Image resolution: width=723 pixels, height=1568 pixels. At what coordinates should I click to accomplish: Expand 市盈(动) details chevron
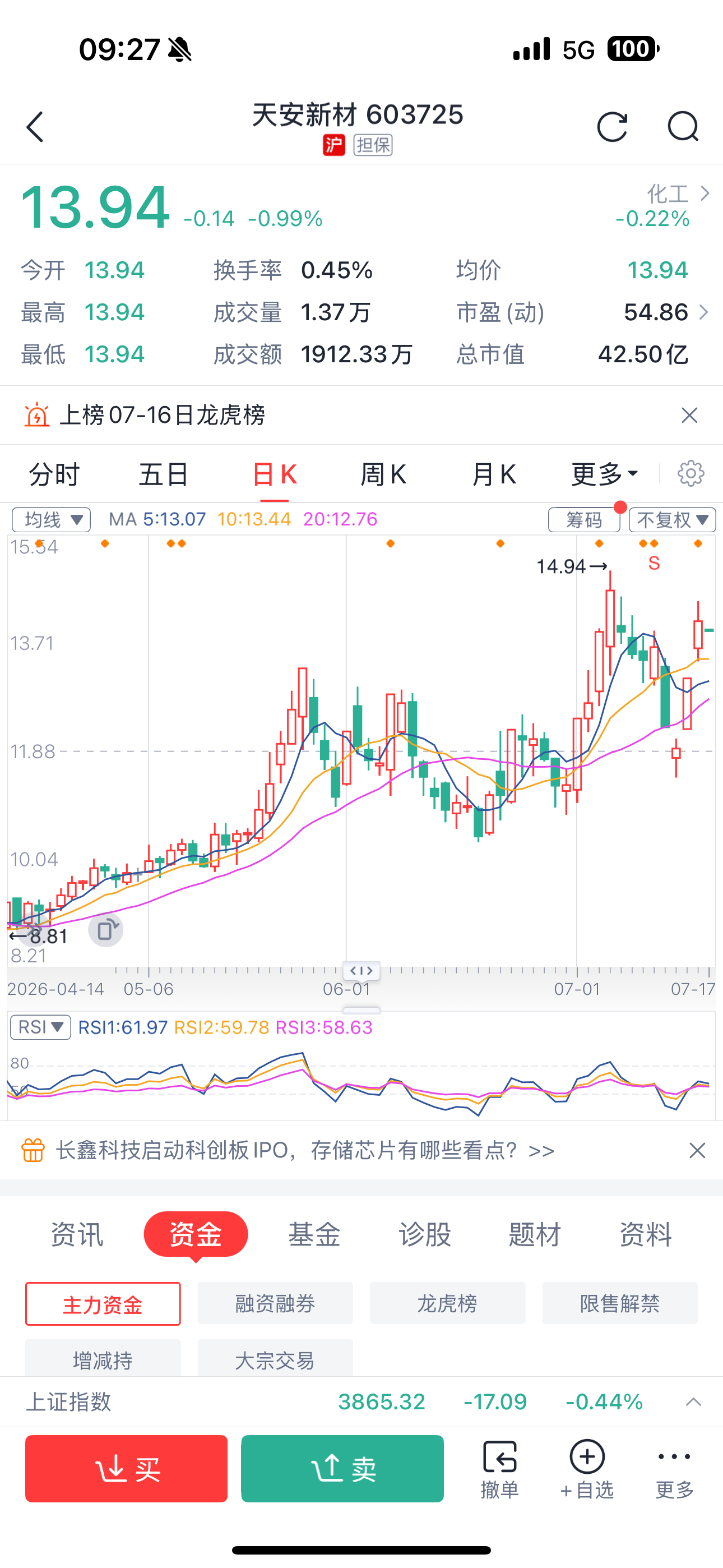point(704,312)
